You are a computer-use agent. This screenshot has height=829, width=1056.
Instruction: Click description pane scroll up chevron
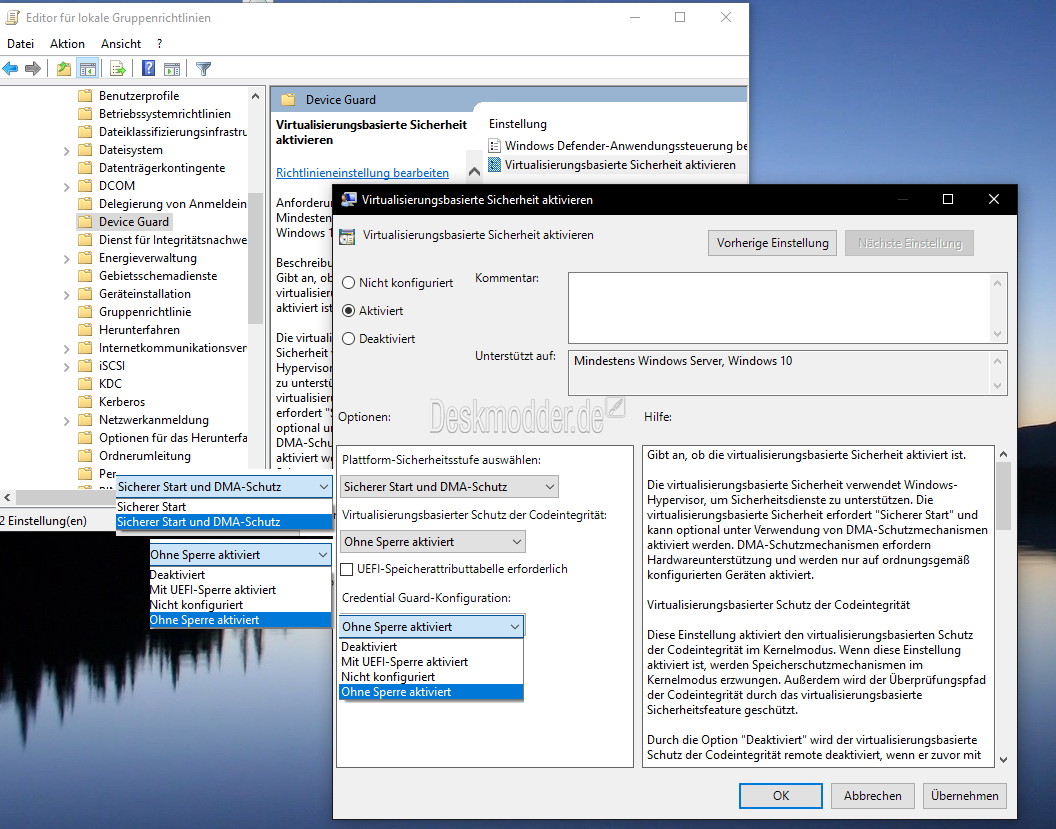(x=474, y=172)
